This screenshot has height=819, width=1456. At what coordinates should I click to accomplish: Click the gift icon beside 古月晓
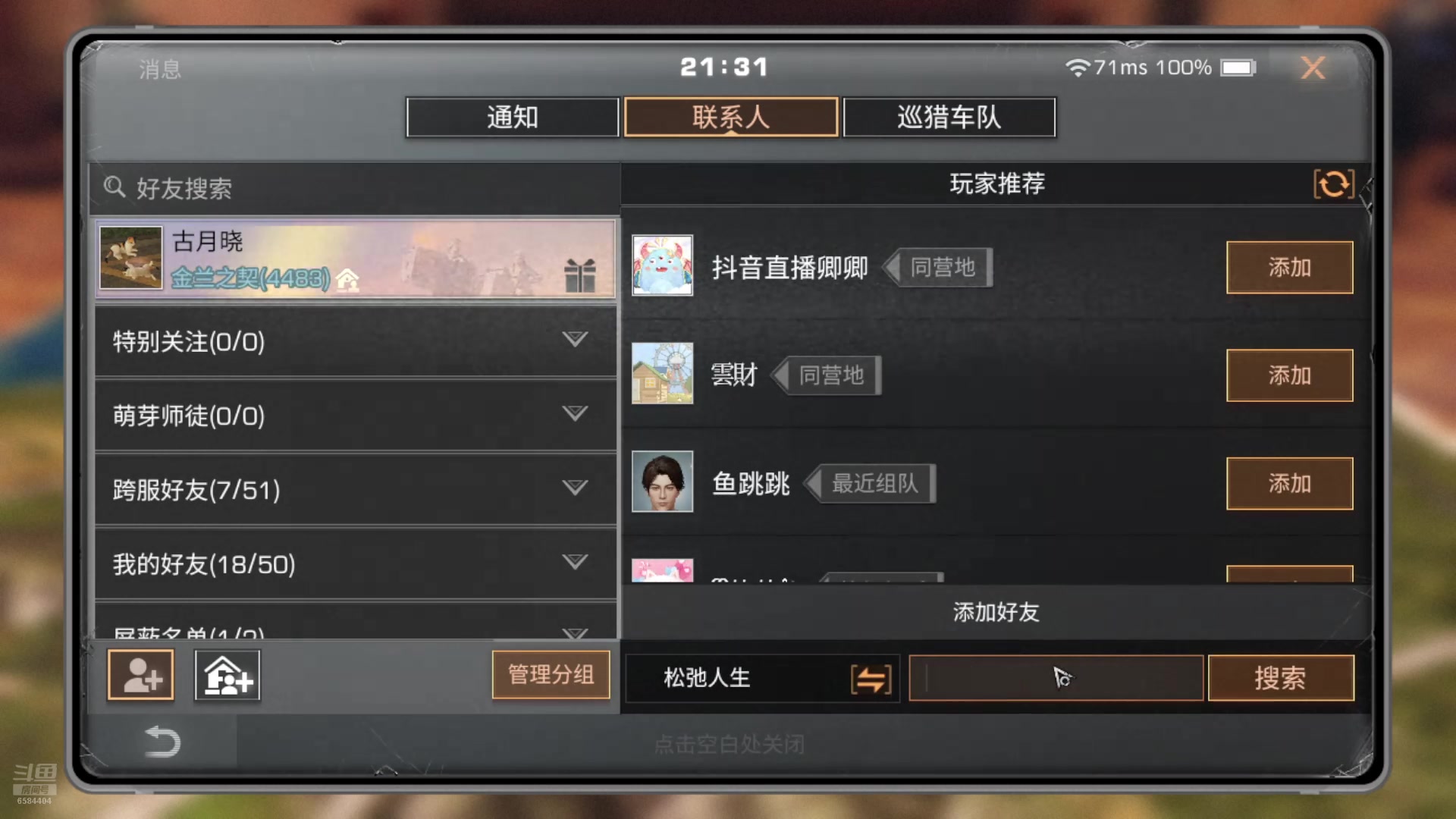pos(580,275)
